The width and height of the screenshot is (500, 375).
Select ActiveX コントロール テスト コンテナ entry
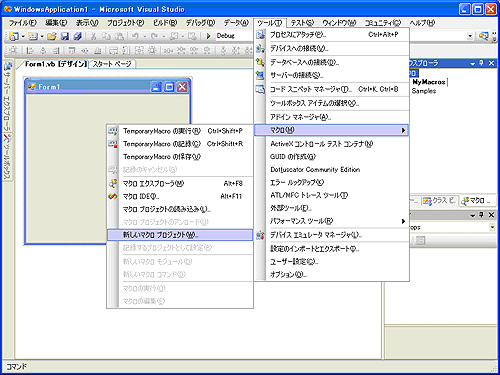(x=332, y=144)
